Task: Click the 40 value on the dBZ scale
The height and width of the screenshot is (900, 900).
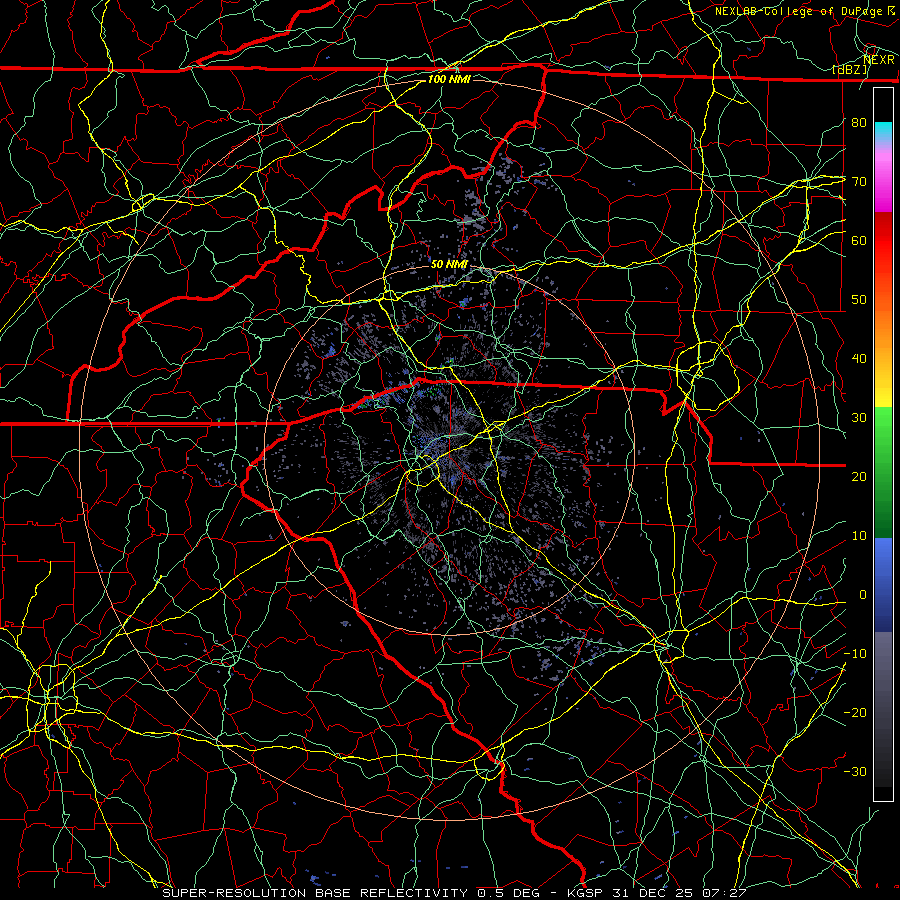Action: click(859, 359)
